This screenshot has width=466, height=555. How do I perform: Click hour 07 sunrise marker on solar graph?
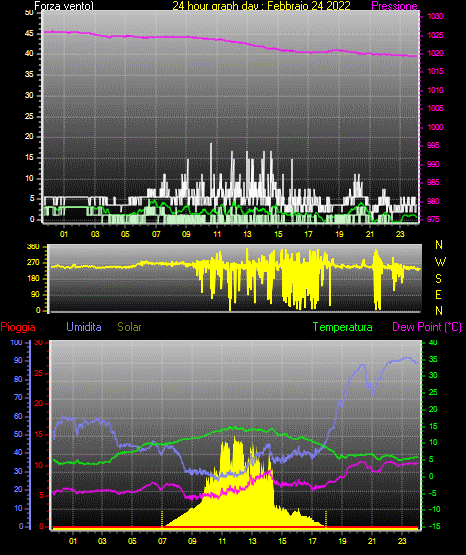[162, 519]
